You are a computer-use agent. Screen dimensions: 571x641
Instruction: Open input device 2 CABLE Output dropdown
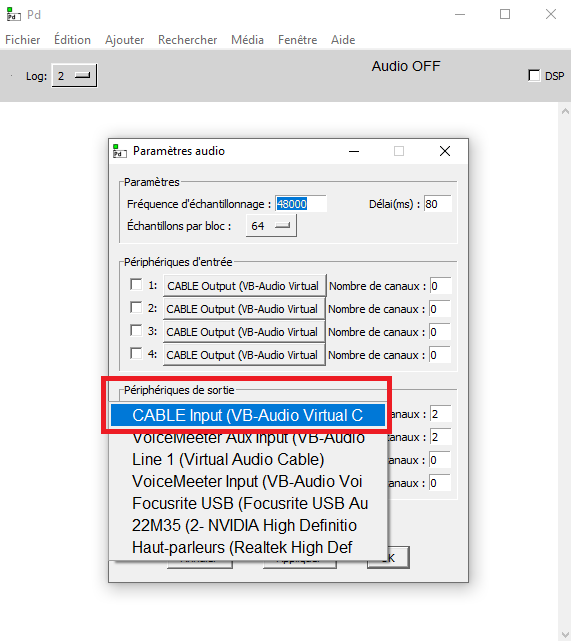point(244,309)
